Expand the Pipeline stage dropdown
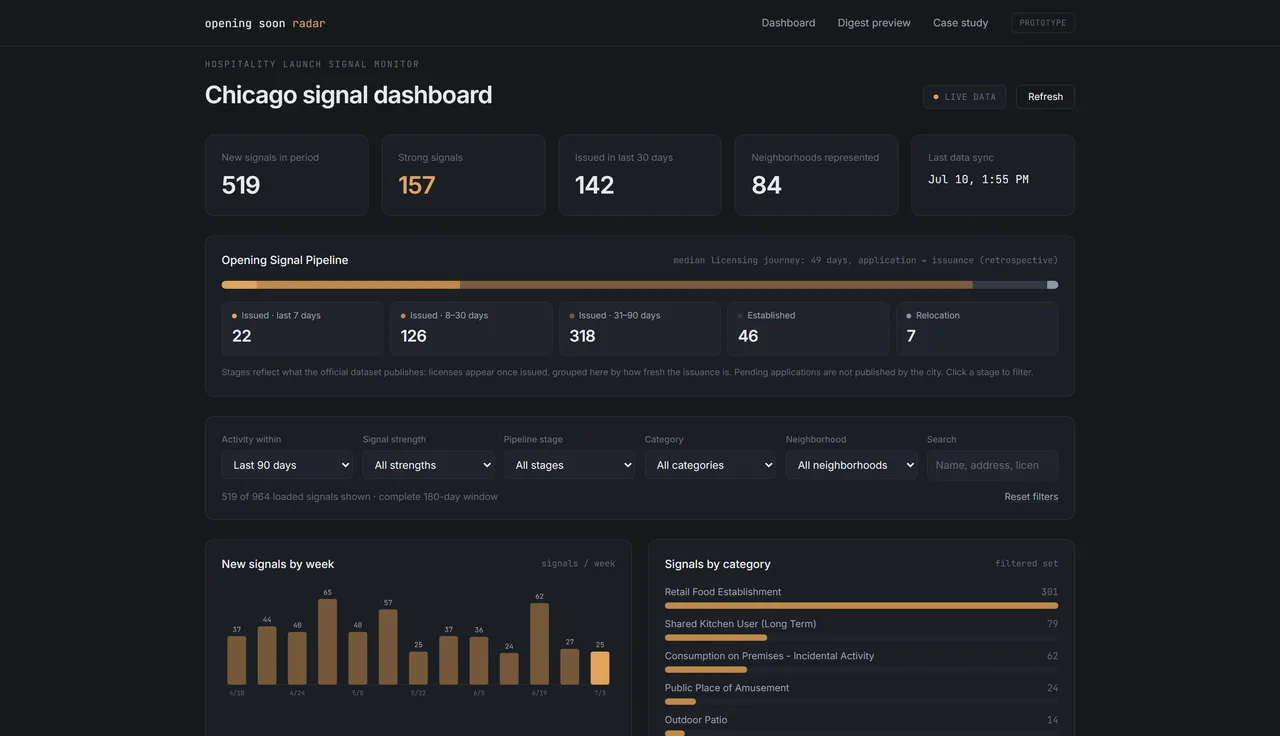Viewport: 1280px width, 736px height. pos(569,465)
